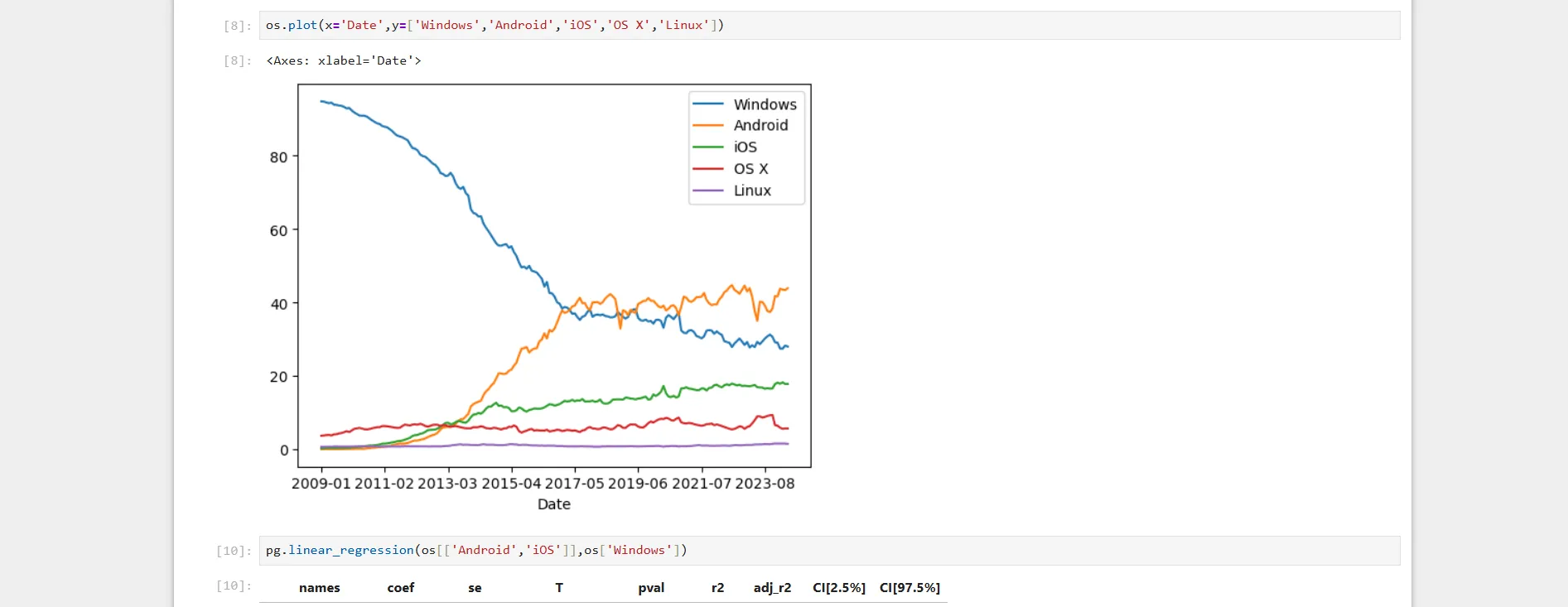The width and height of the screenshot is (1568, 607).
Task: Click the '[8]:' prompt beside os.plot input
Action: (238, 26)
